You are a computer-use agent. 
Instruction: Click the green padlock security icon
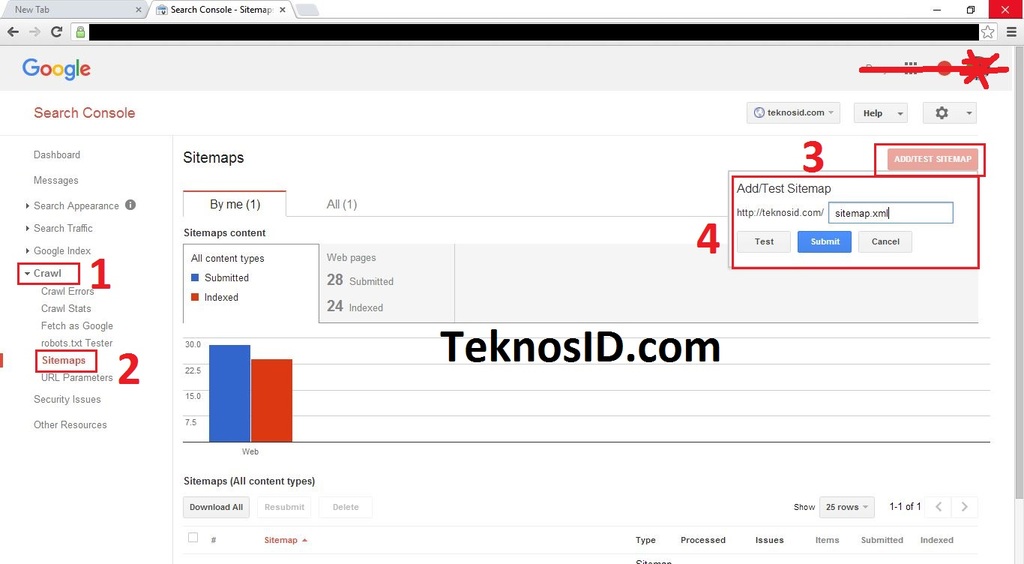click(x=80, y=31)
